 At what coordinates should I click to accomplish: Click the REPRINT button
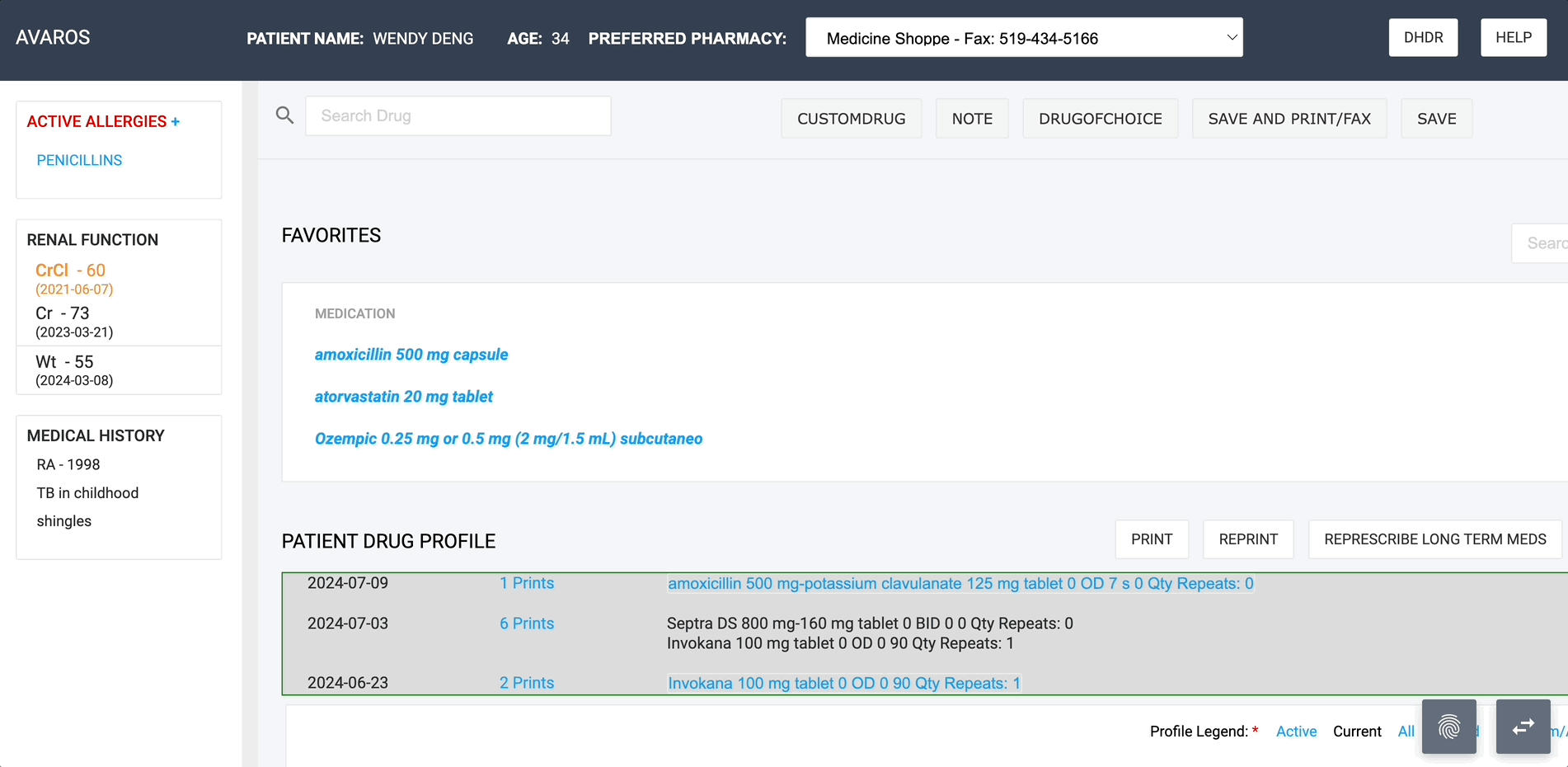click(1247, 539)
